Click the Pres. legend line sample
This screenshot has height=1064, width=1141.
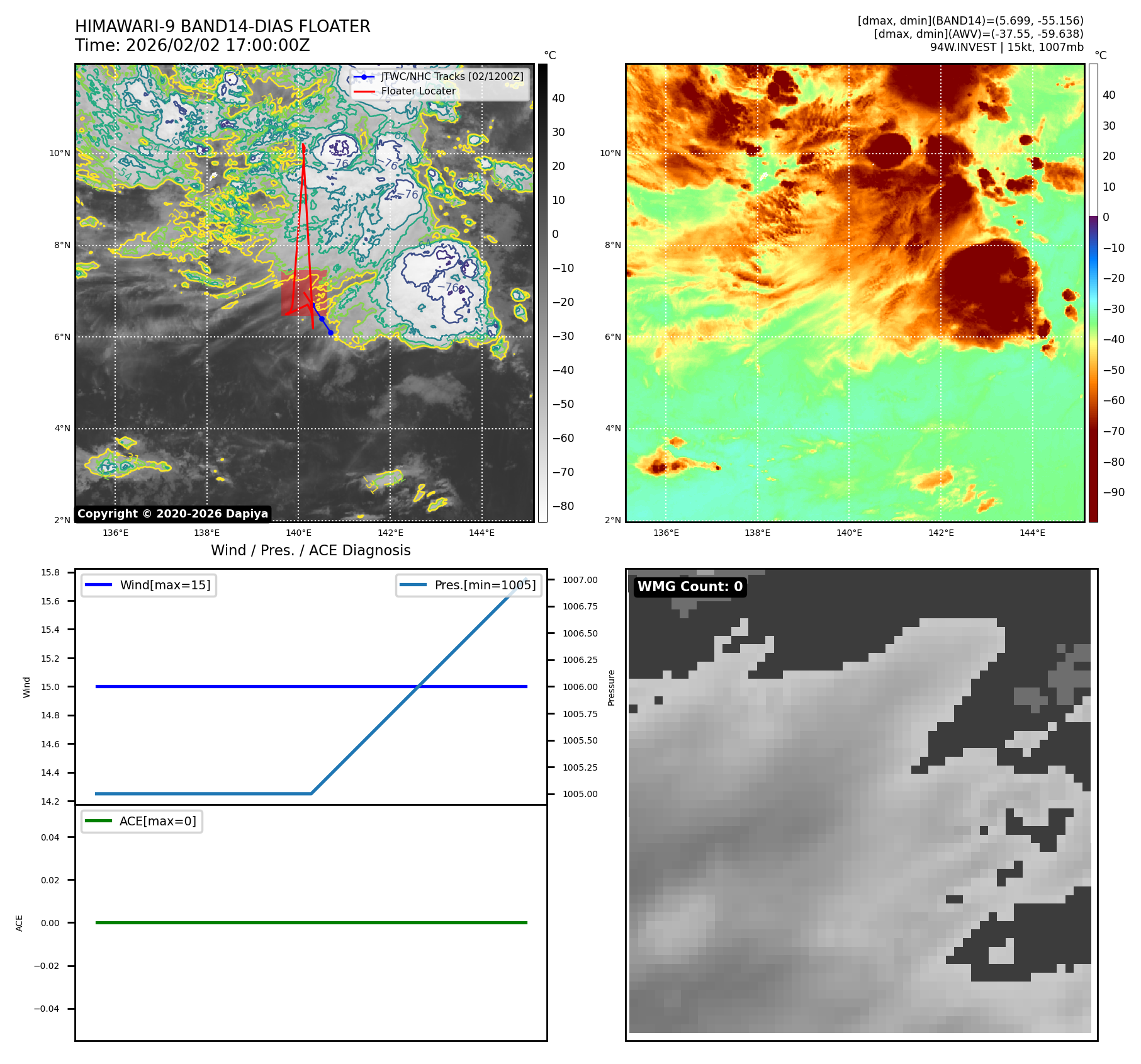(x=413, y=585)
